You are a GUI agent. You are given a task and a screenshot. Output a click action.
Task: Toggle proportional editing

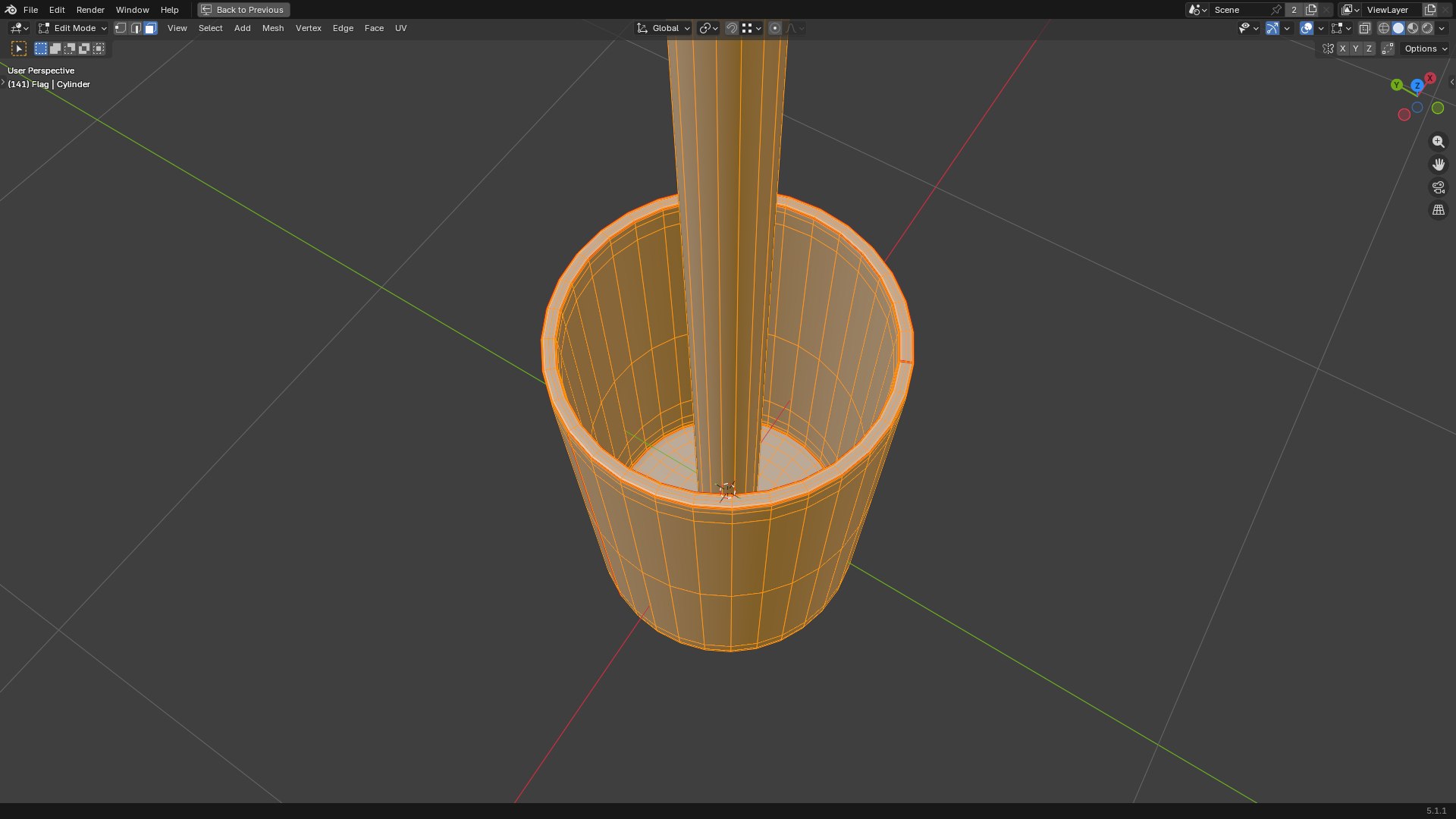coord(775,28)
